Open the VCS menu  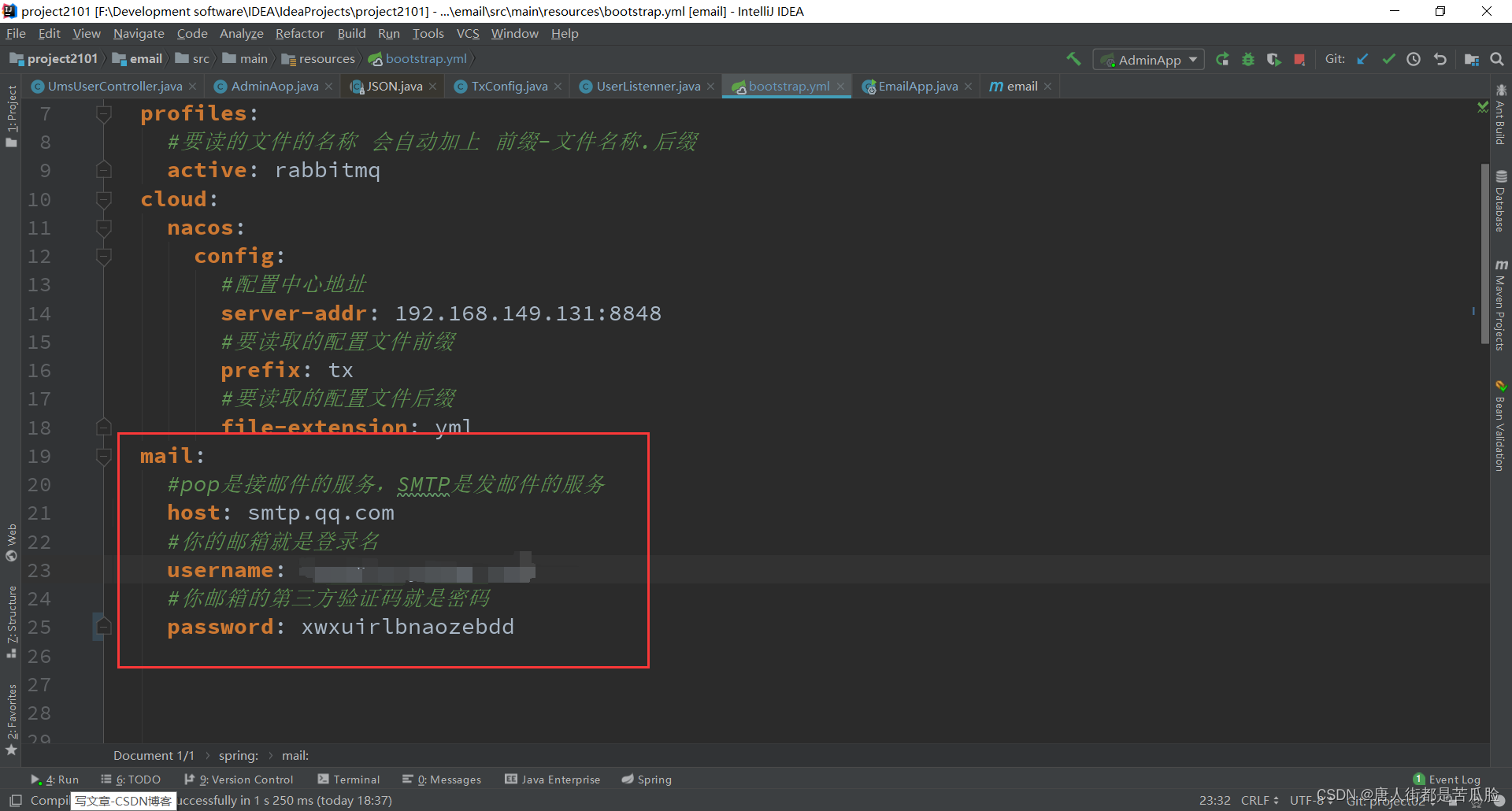(x=468, y=34)
